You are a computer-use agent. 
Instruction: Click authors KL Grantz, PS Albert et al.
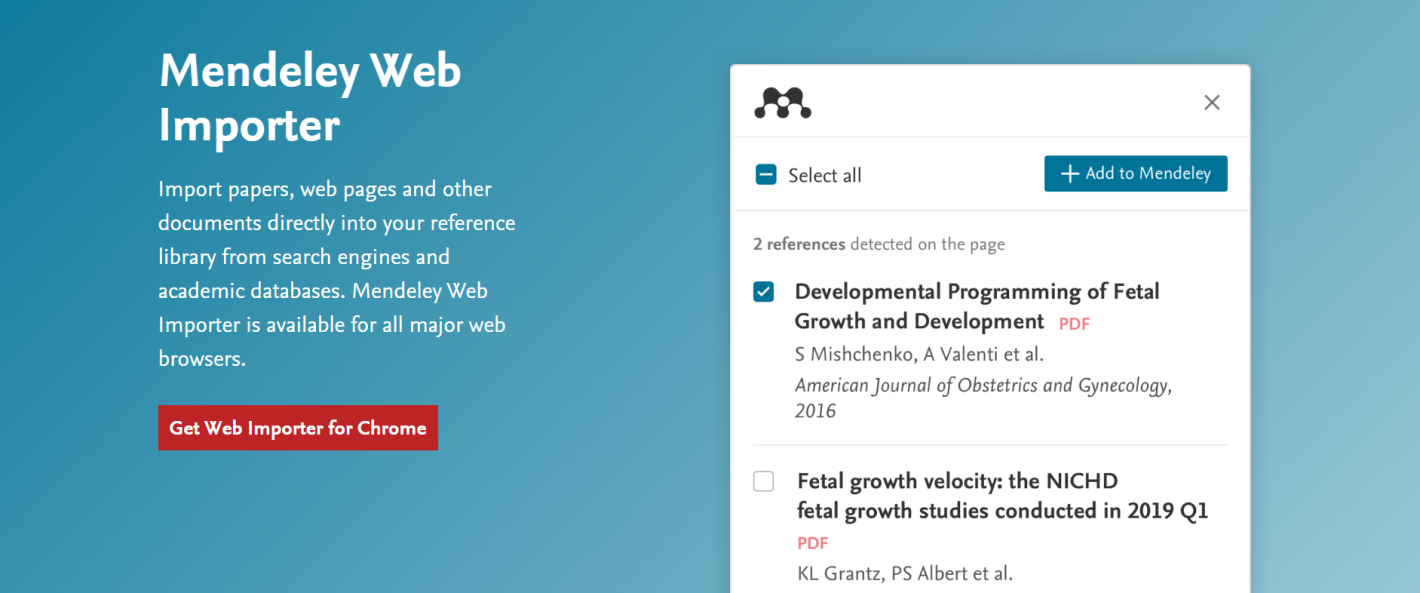click(906, 573)
